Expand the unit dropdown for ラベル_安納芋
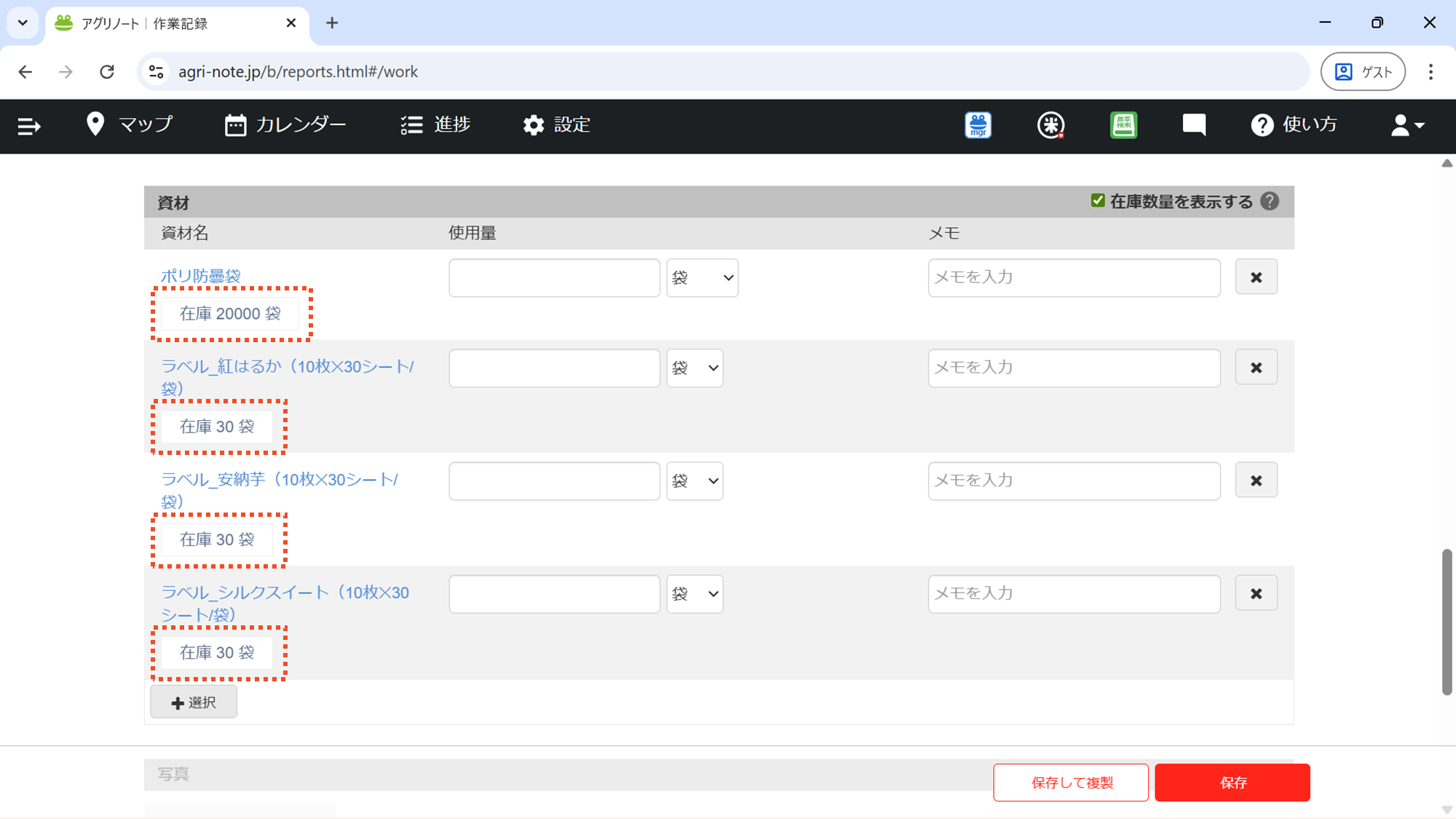The height and width of the screenshot is (819, 1456). click(695, 480)
